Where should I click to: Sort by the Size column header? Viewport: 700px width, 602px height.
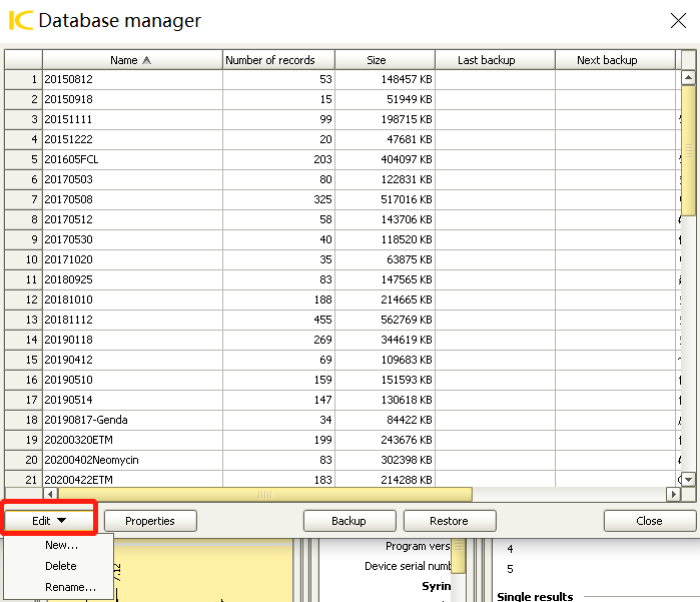(385, 60)
